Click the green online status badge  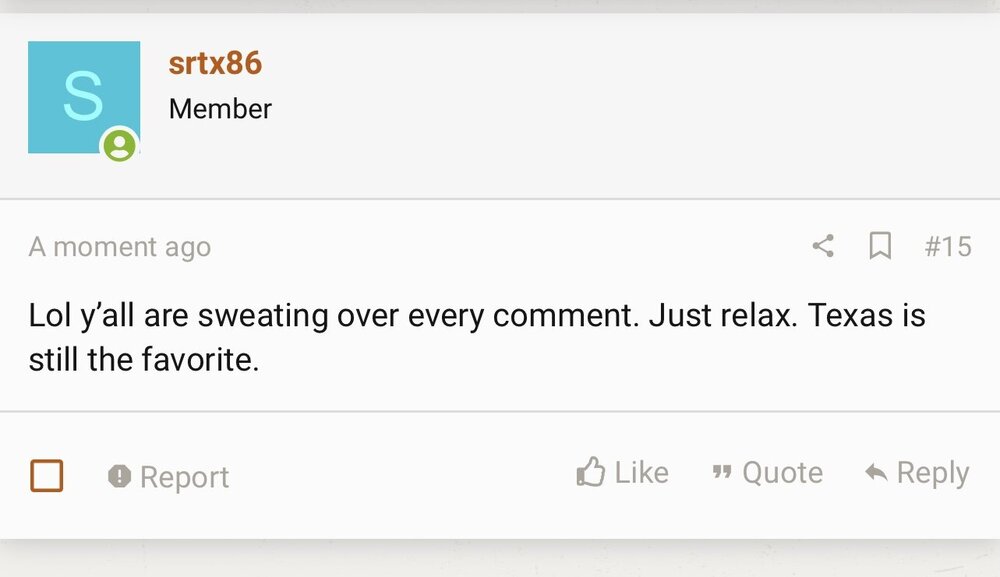120,147
